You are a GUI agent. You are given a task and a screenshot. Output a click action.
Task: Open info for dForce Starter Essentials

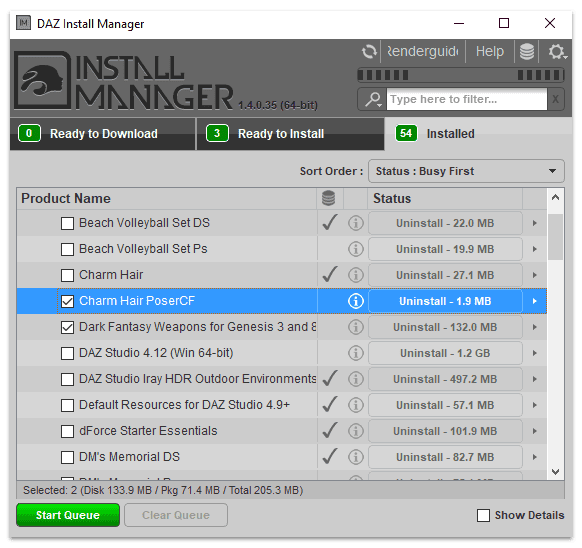[356, 431]
